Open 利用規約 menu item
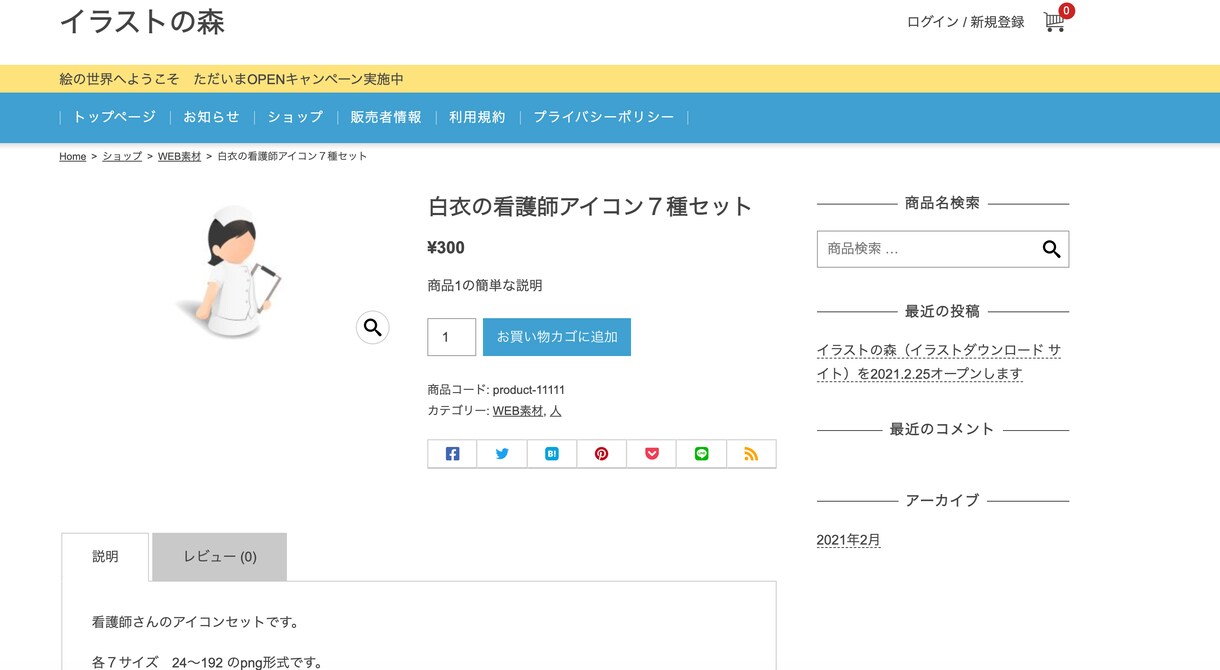Viewport: 1220px width, 670px height. point(477,117)
